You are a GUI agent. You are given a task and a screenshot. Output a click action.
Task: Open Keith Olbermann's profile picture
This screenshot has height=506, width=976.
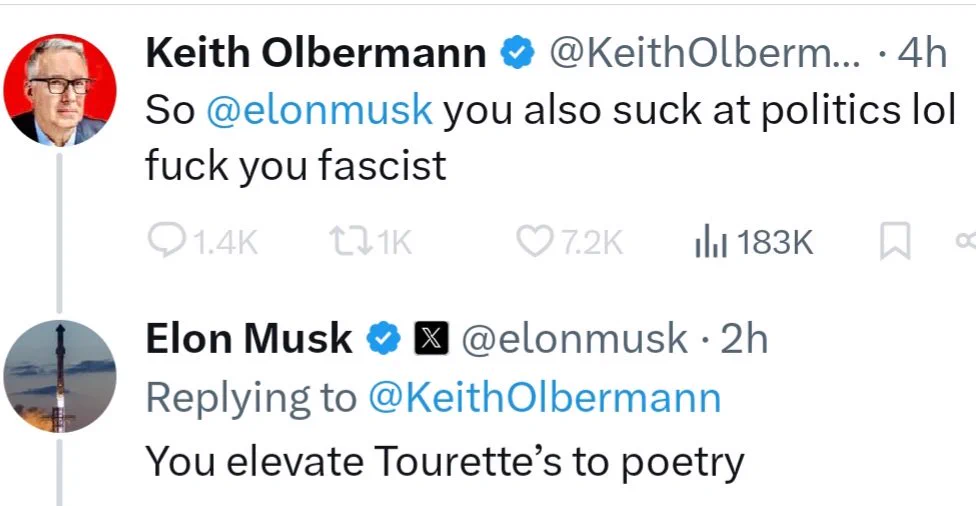point(60,90)
